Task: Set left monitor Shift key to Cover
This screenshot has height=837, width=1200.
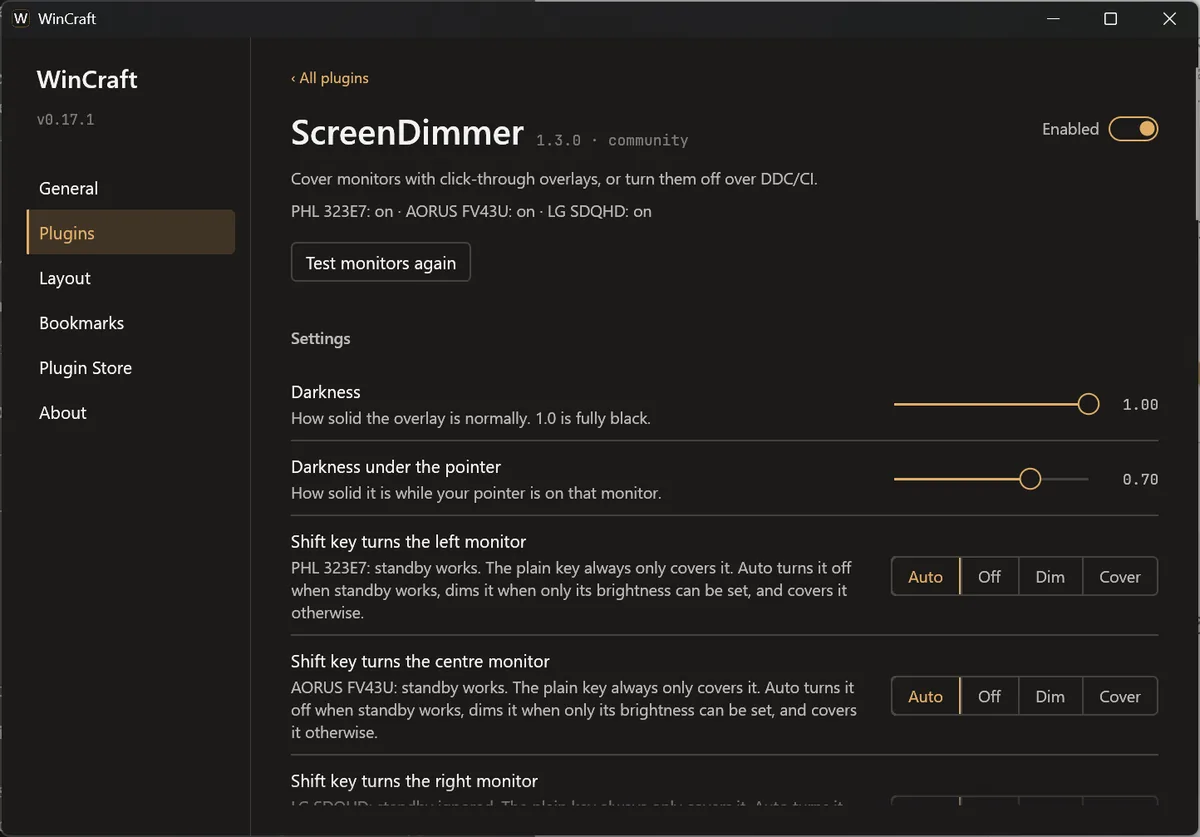Action: 1120,577
